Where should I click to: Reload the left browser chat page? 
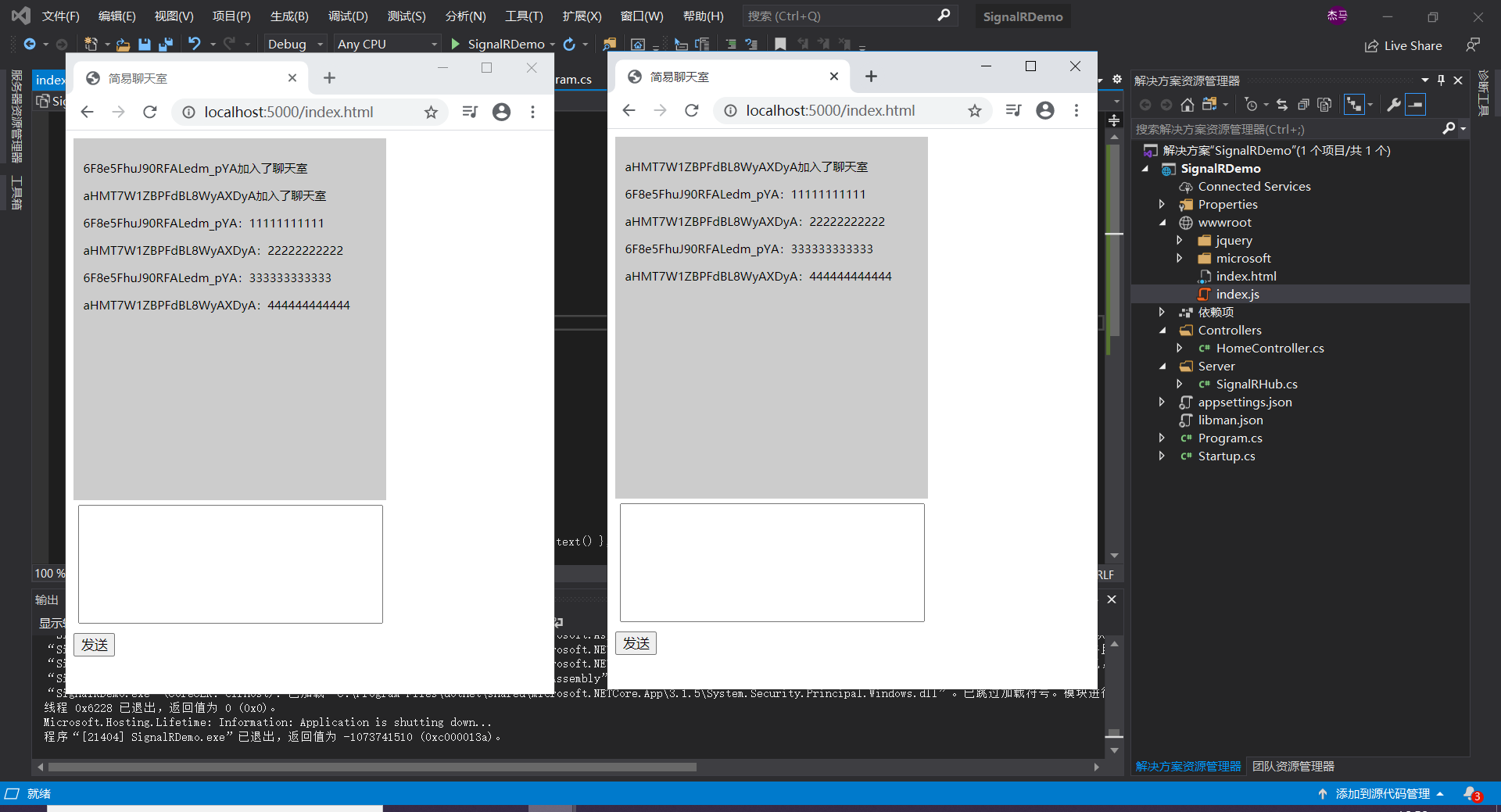click(x=150, y=112)
